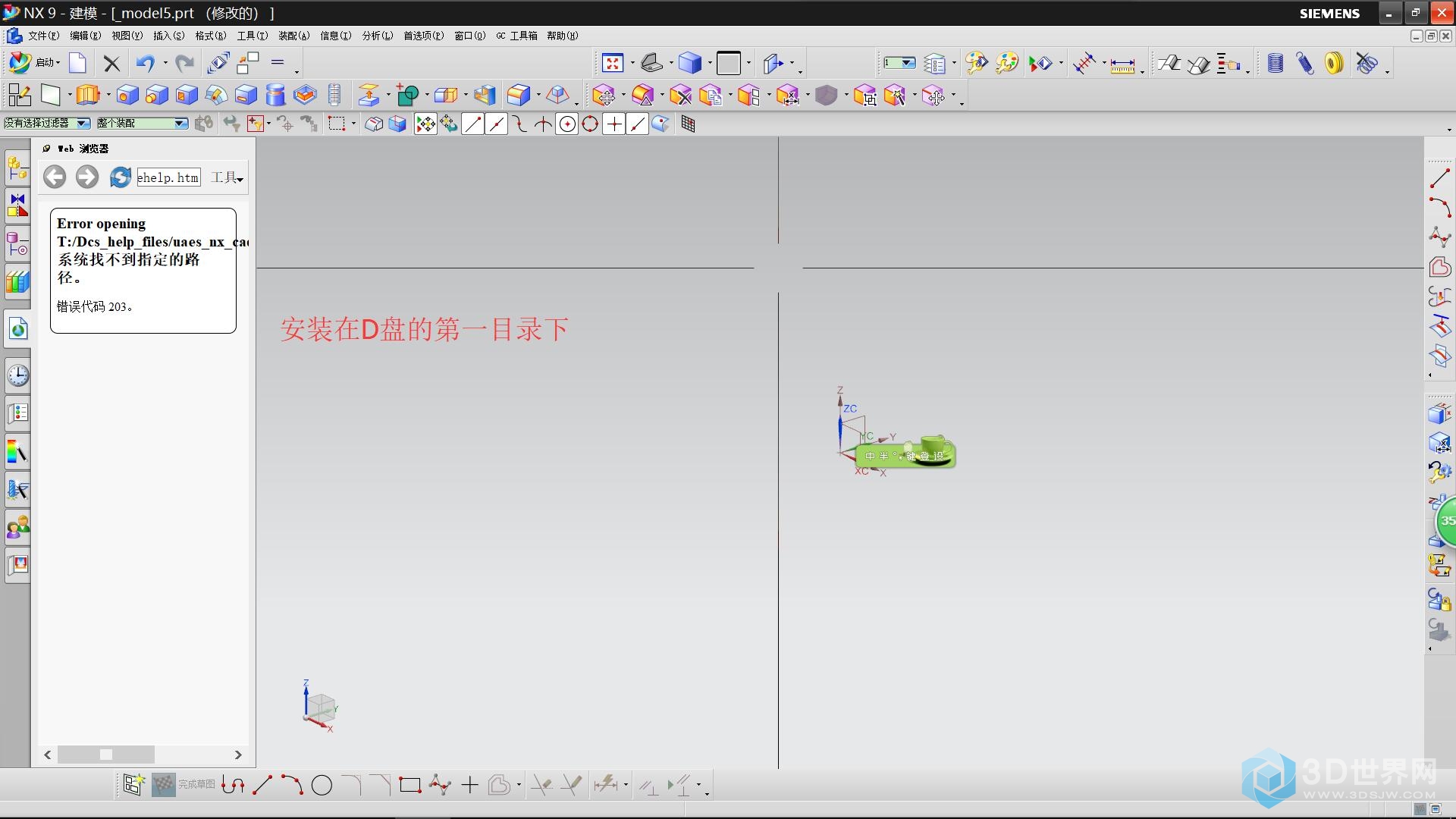Screen dimensions: 1456x819
Task: Select the Extrude feature icon
Action: (88, 95)
